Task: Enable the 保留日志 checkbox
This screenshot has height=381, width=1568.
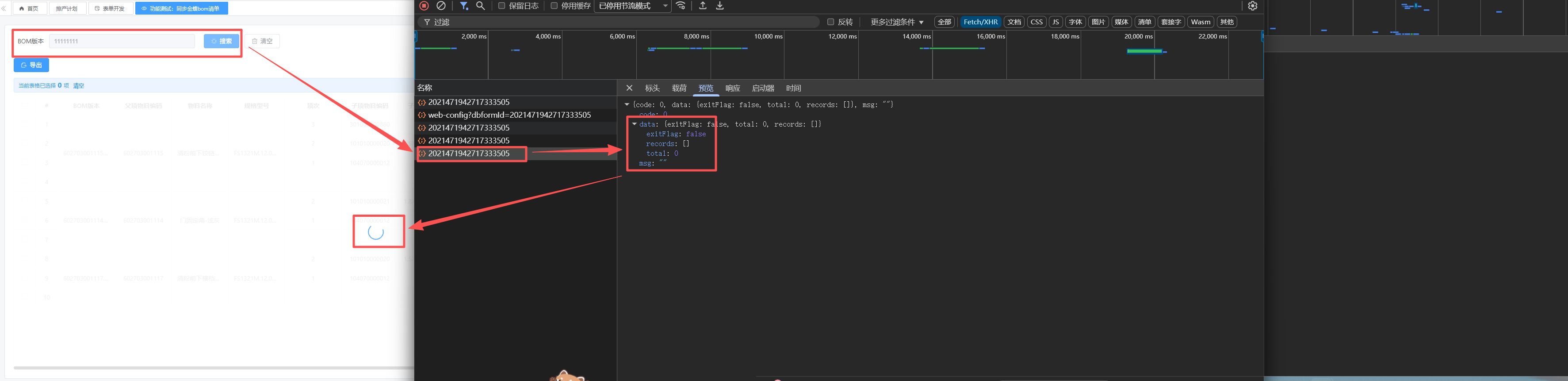Action: pos(501,5)
